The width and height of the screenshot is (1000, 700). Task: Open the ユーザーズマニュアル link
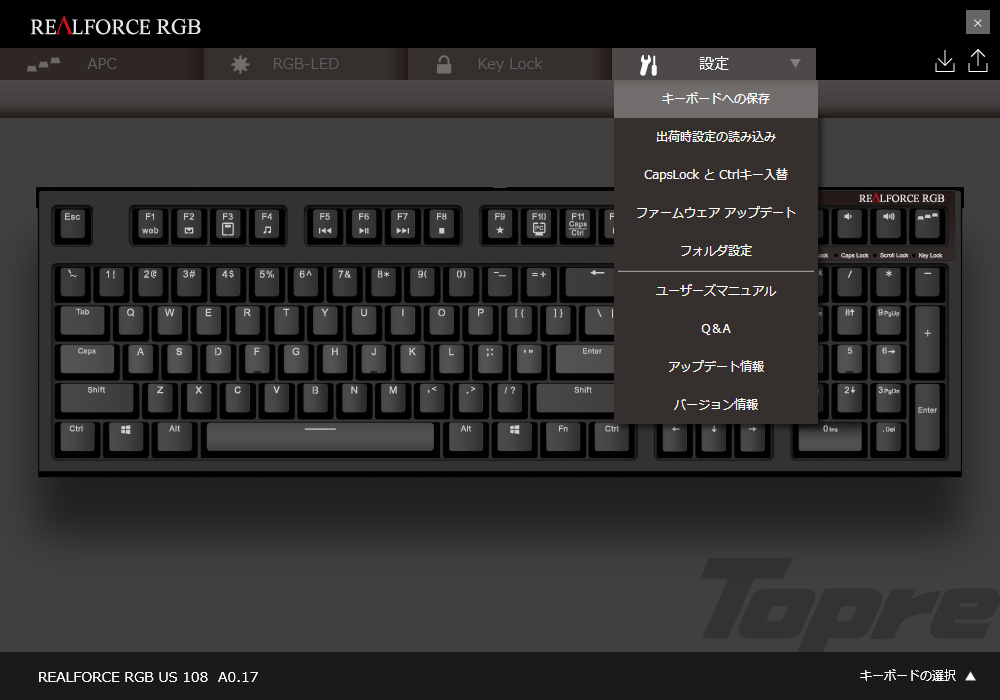(x=716, y=291)
